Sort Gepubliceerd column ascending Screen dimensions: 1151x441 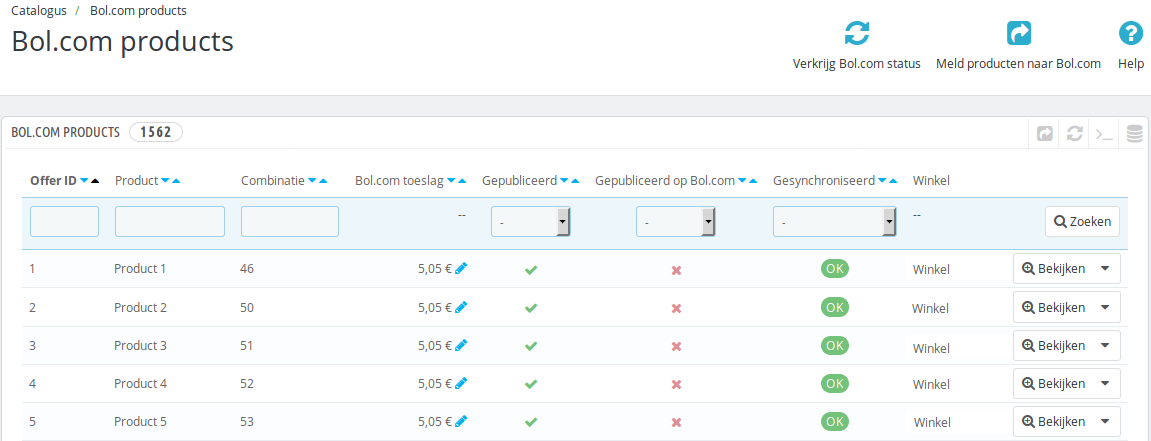[575, 181]
